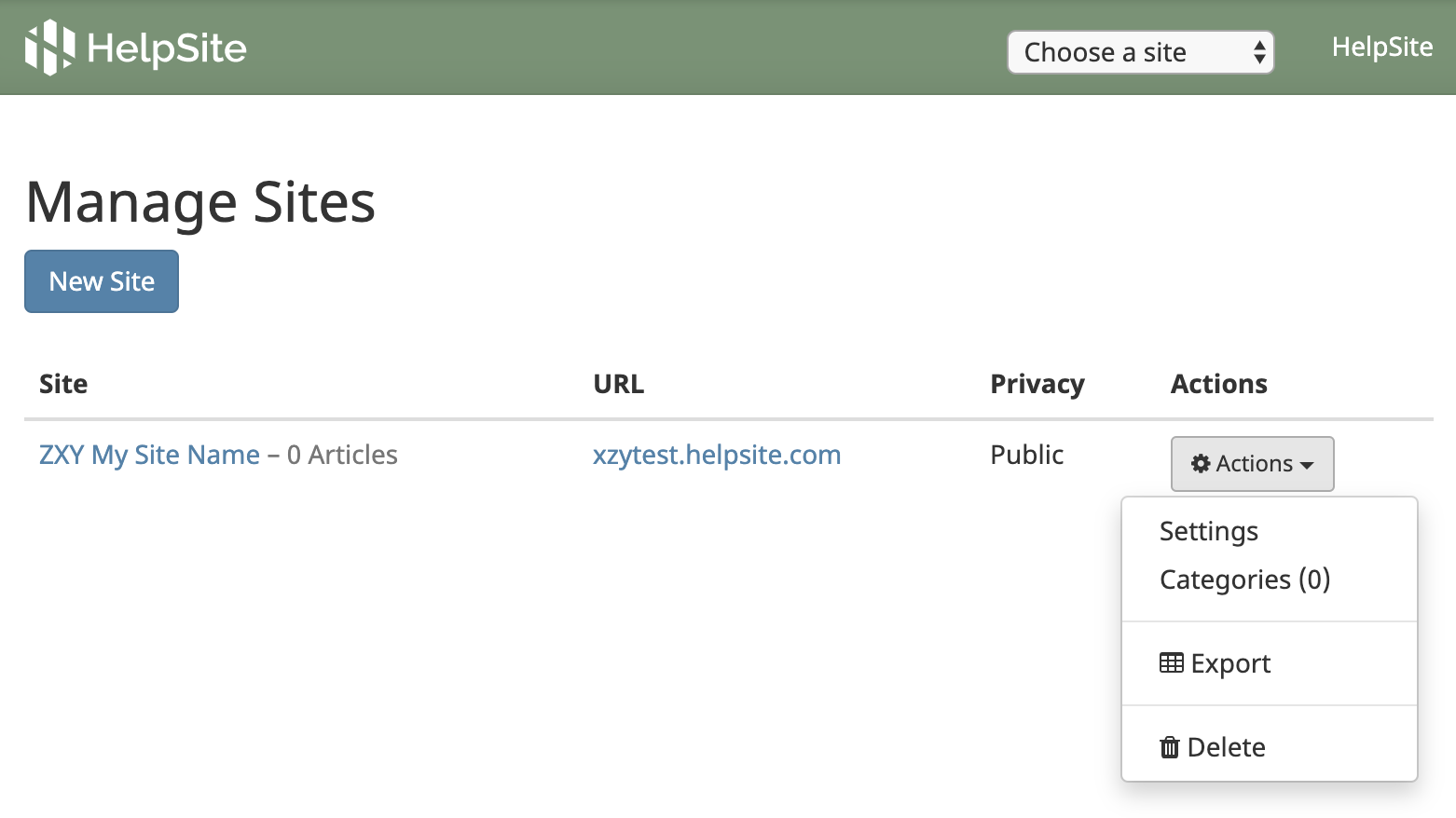Screen dimensions: 1456x818
Task: Open the Choose a site dropdown
Action: (x=1140, y=52)
